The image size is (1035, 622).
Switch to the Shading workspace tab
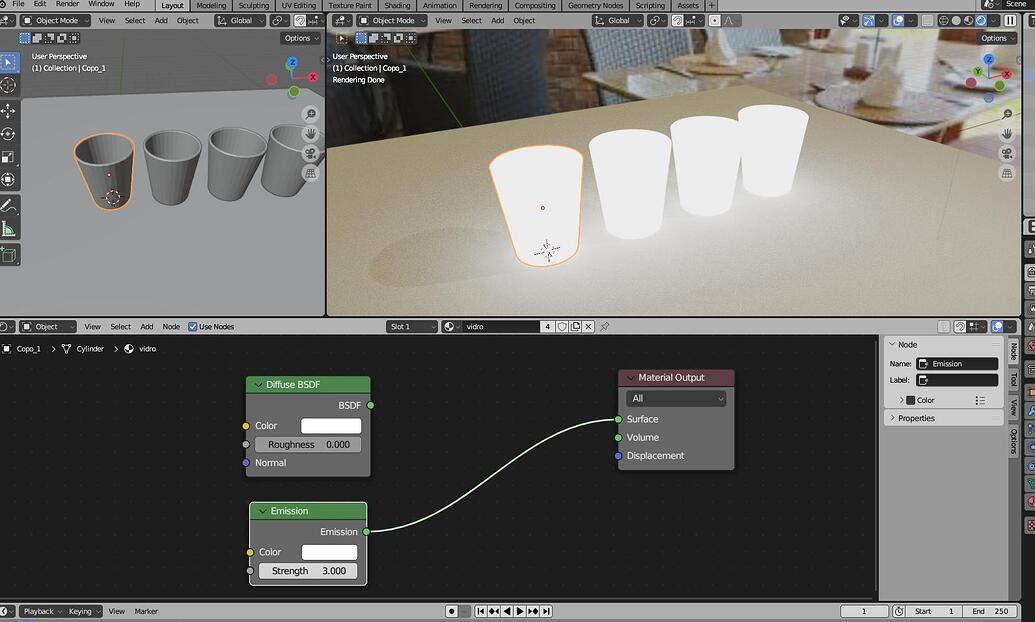[397, 5]
